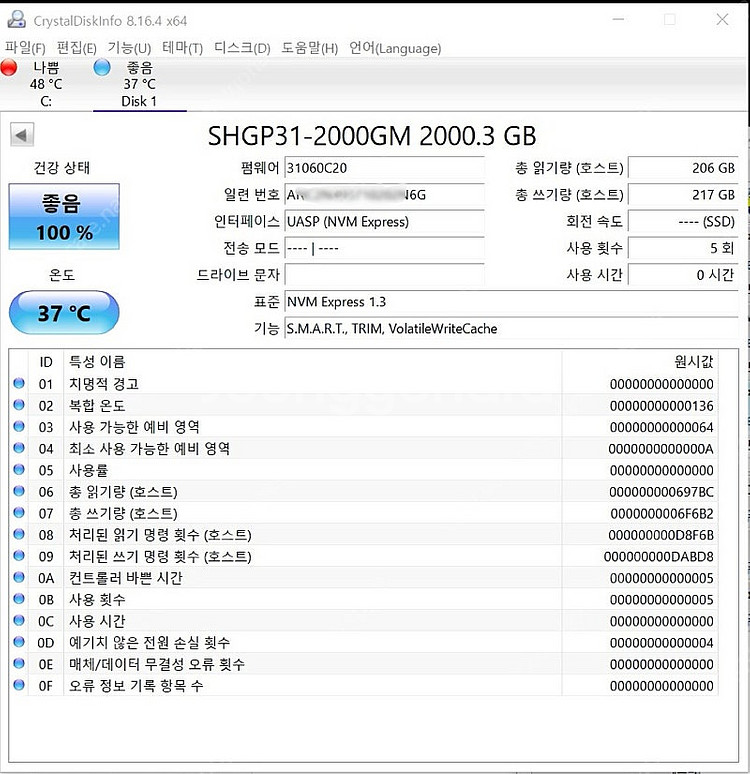Click the blue status dot of row 0F

(19, 685)
